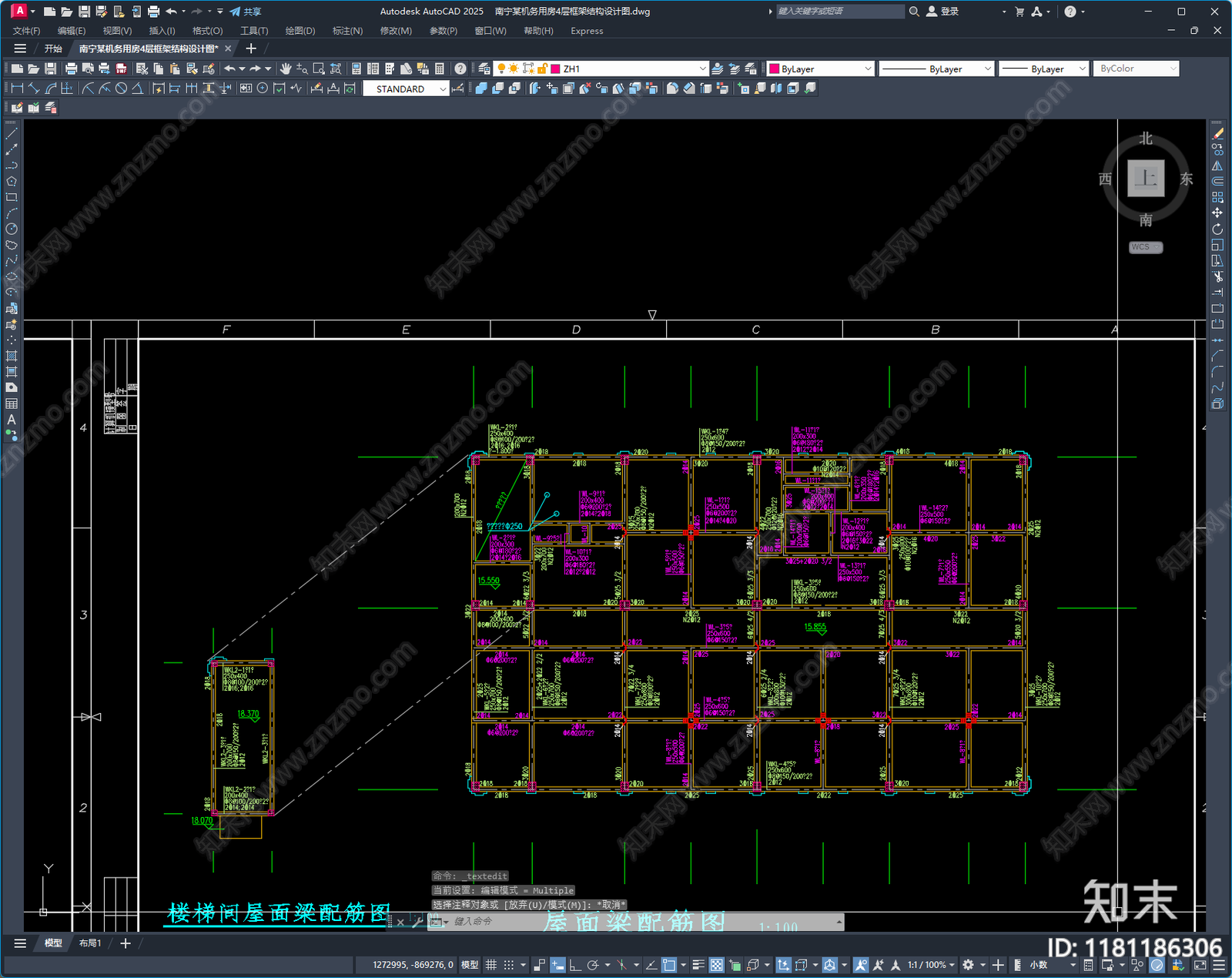
Task: Click the QuickCalc calculator icon
Action: coord(440,69)
